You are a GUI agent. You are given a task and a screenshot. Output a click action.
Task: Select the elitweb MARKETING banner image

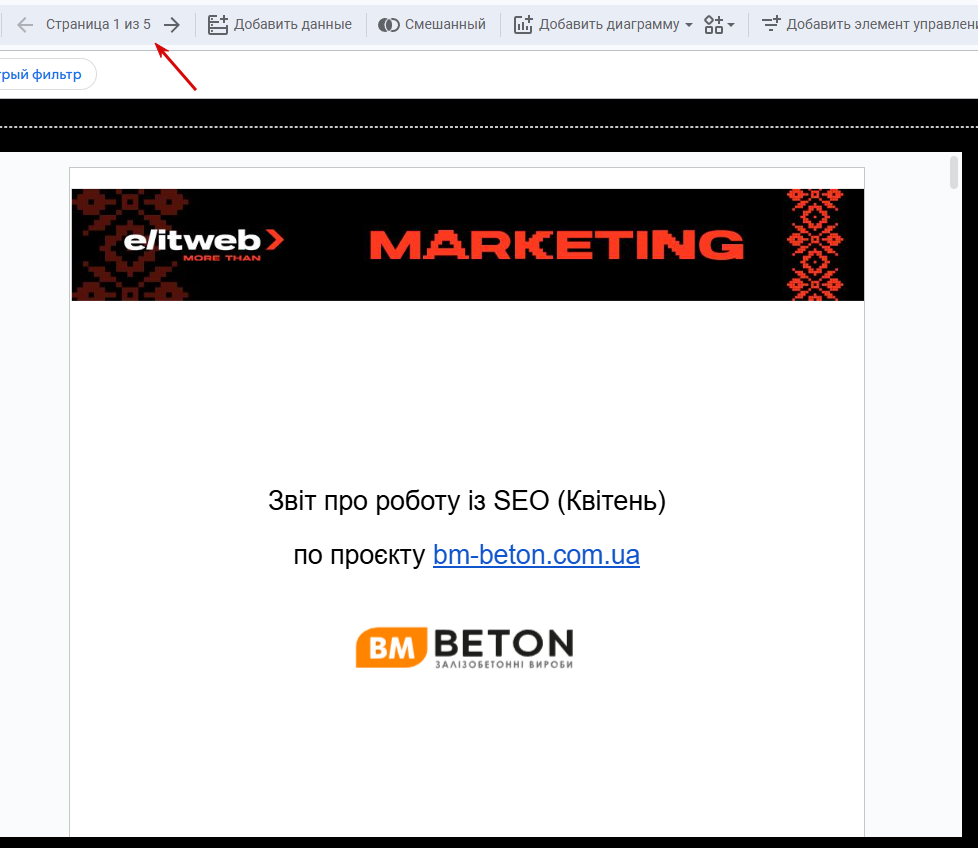[468, 245]
